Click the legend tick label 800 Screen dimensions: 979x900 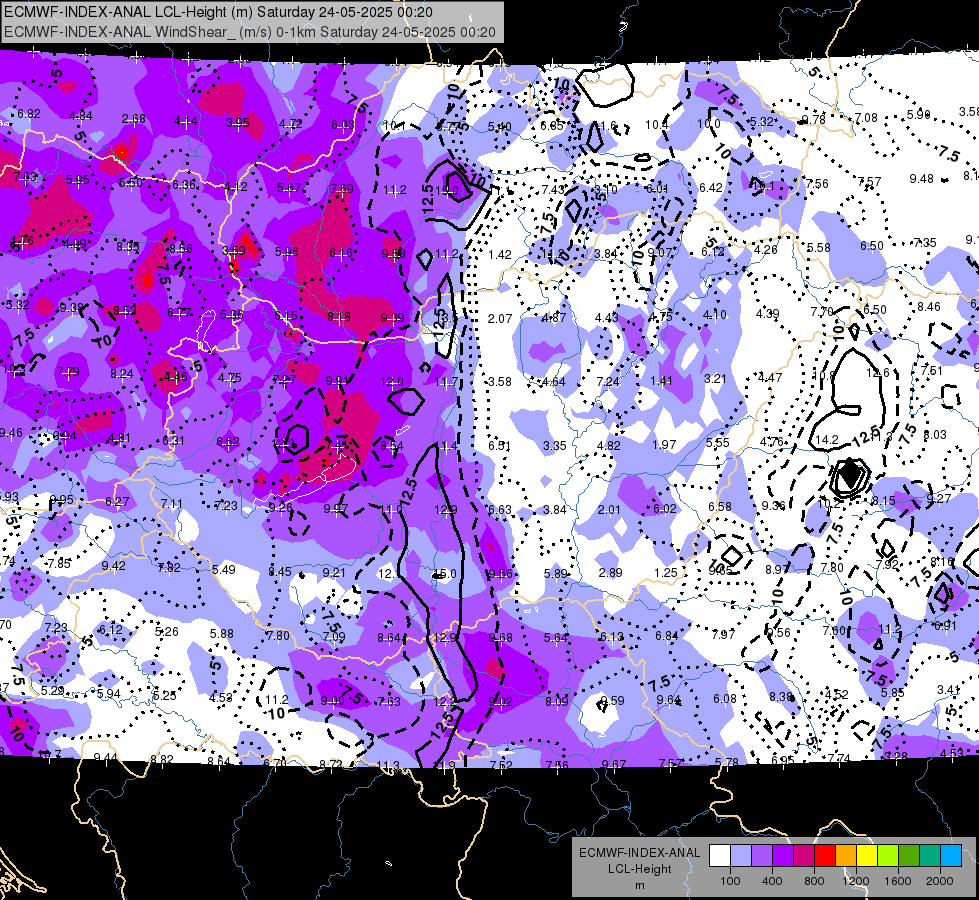pos(814,881)
